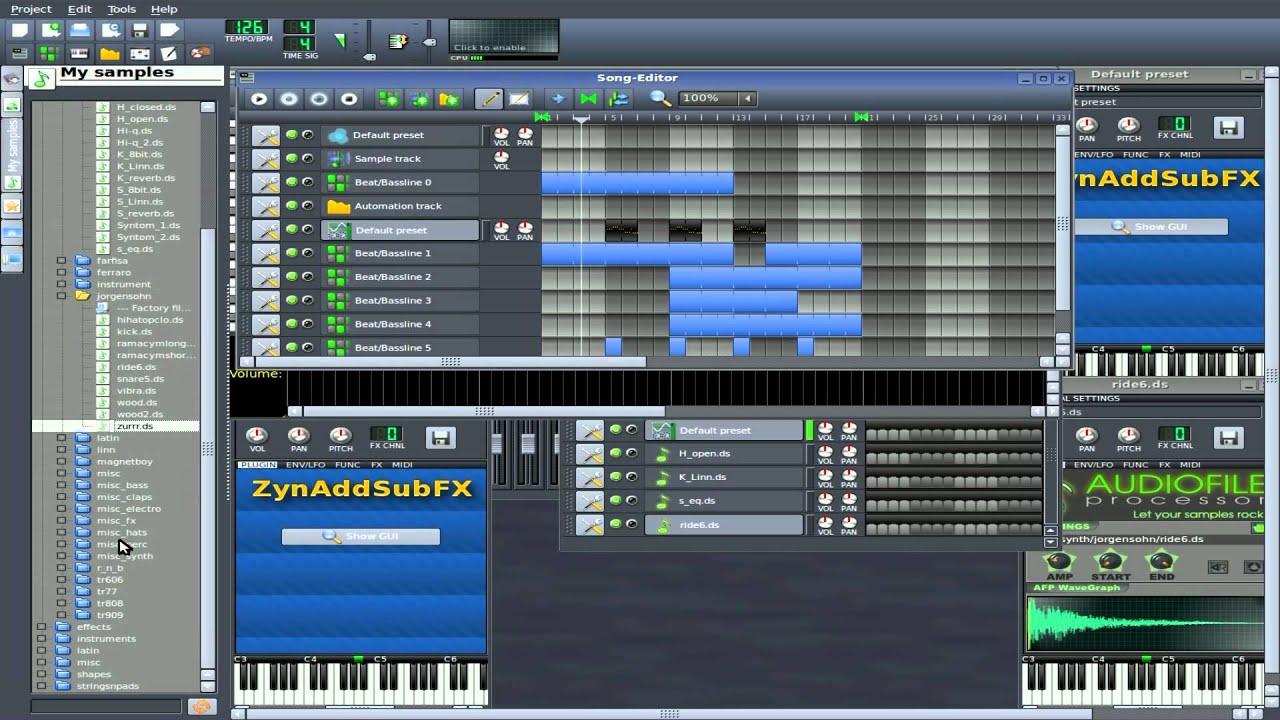
Task: Click Show GUI in bottom-left ZynAddSubFX
Action: coord(361,536)
